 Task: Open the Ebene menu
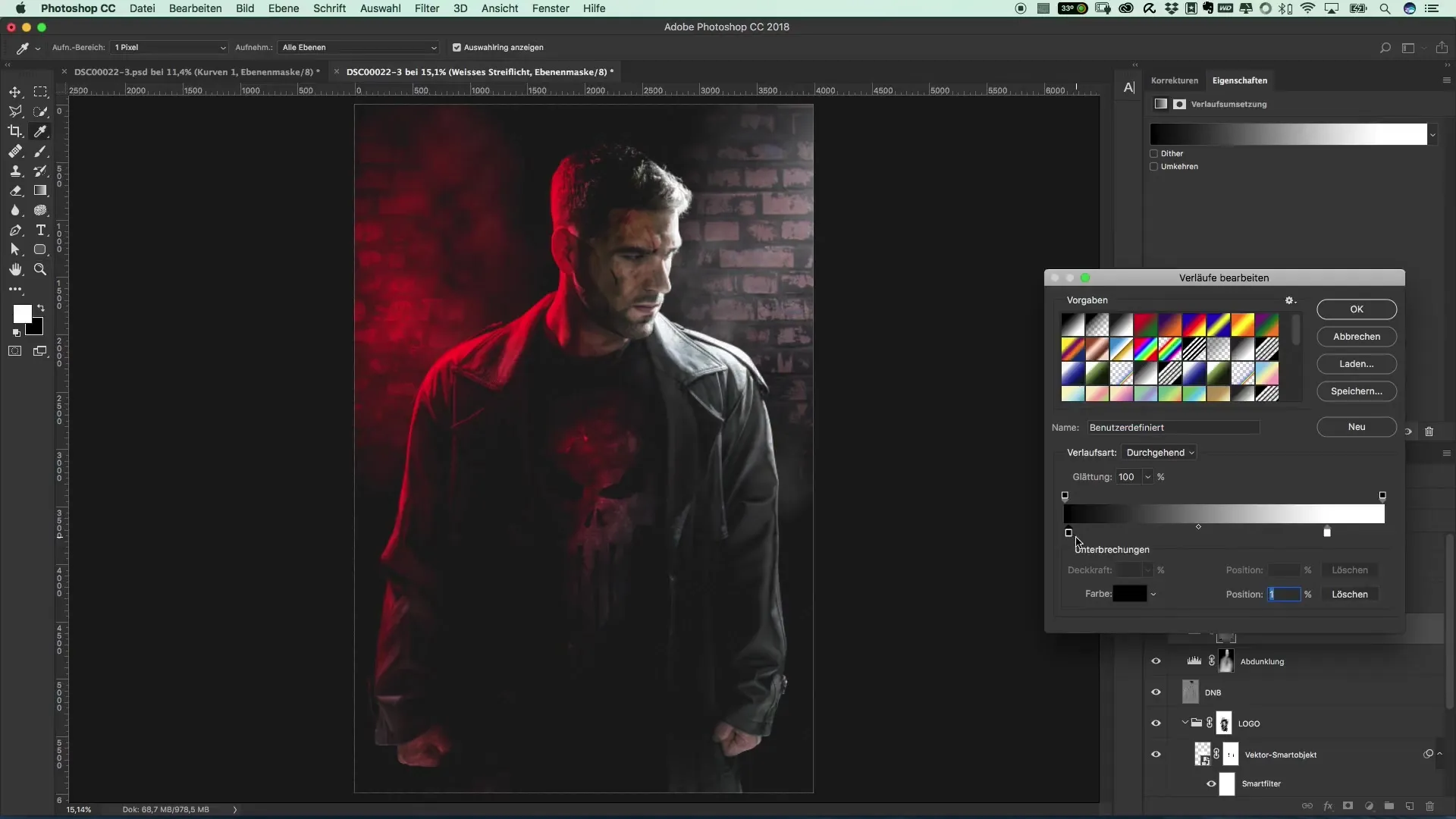click(x=283, y=8)
